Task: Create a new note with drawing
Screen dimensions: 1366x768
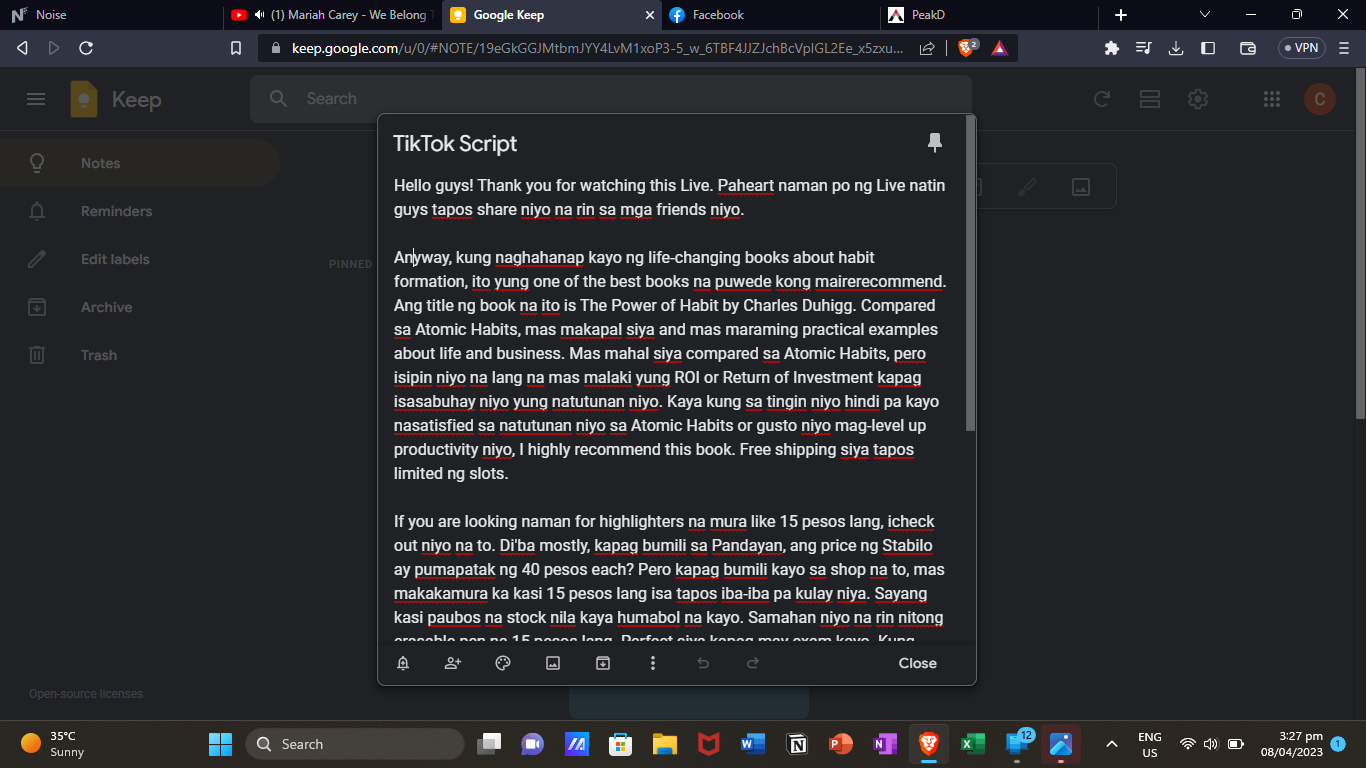Action: point(1027,186)
